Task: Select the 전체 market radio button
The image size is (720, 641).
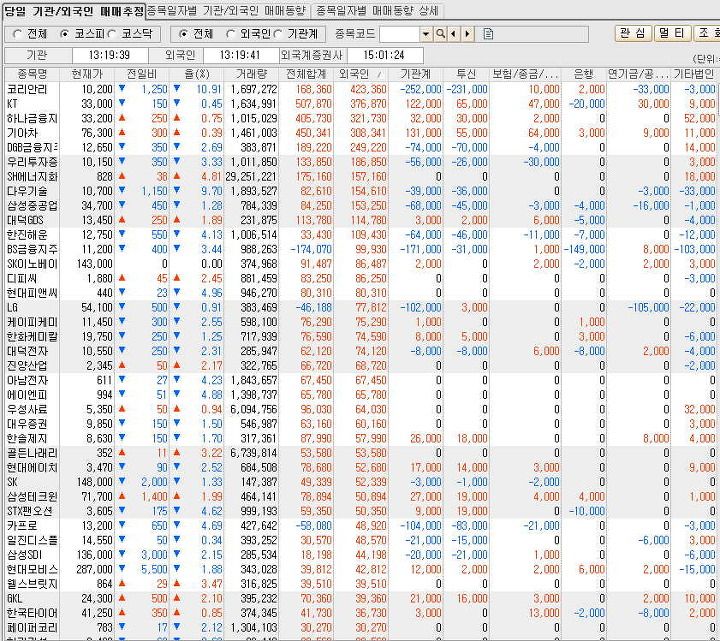Action: click(18, 34)
